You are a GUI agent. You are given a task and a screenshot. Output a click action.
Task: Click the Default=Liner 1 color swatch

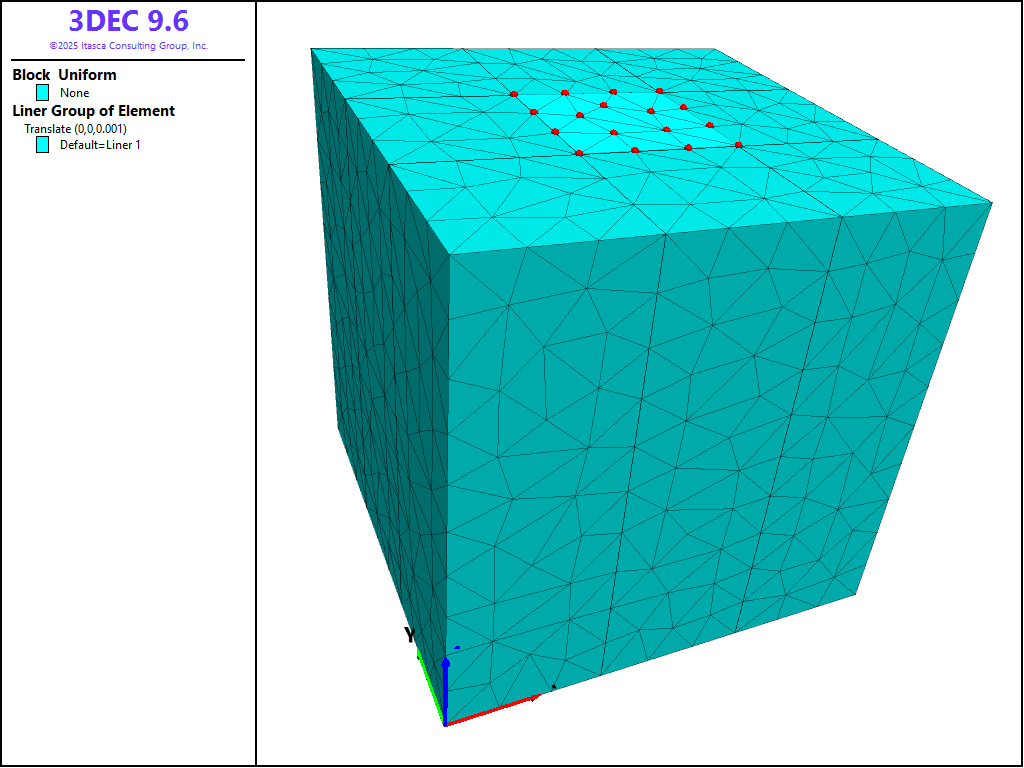(43, 145)
